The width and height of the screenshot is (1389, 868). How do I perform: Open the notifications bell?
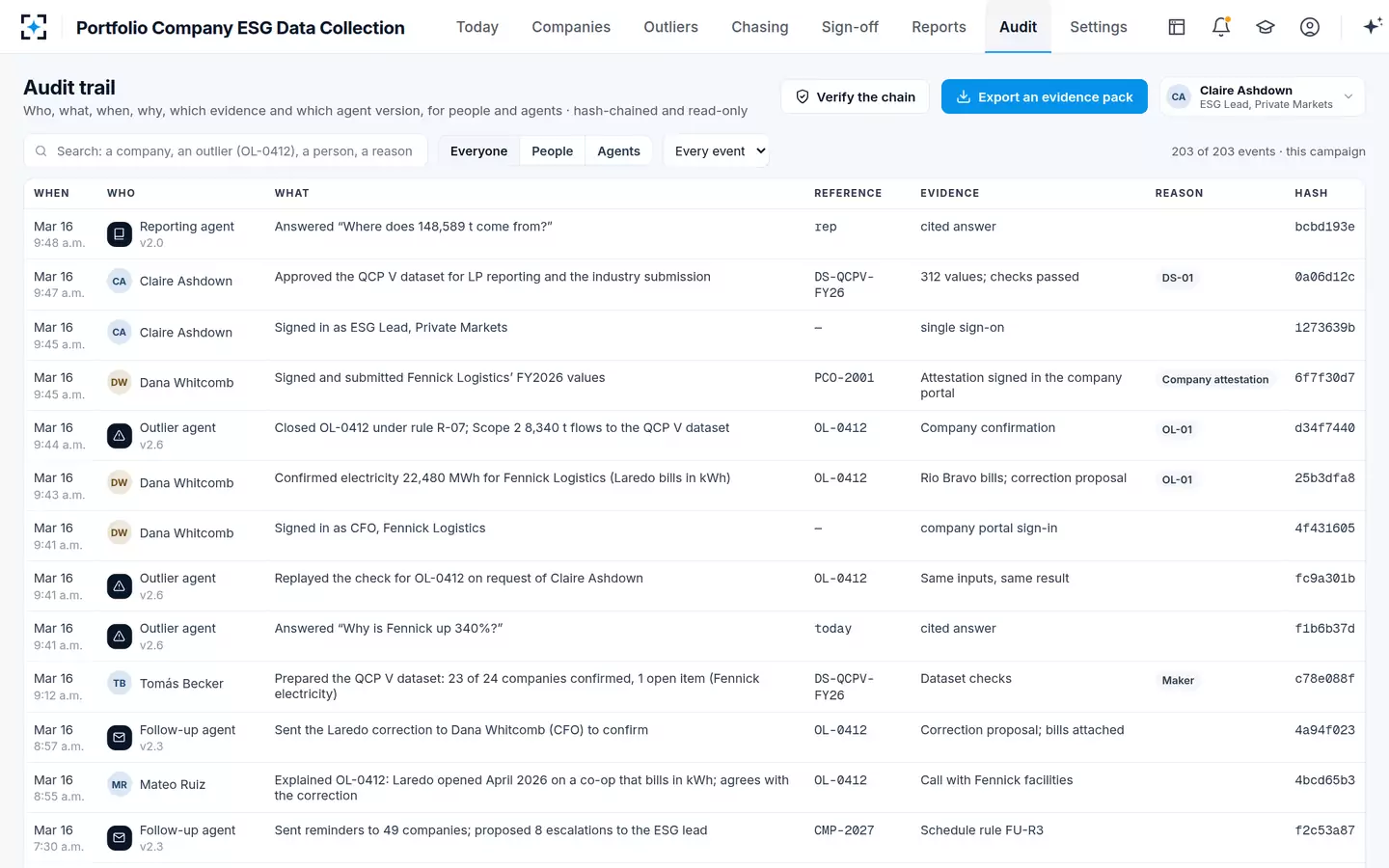click(x=1221, y=27)
